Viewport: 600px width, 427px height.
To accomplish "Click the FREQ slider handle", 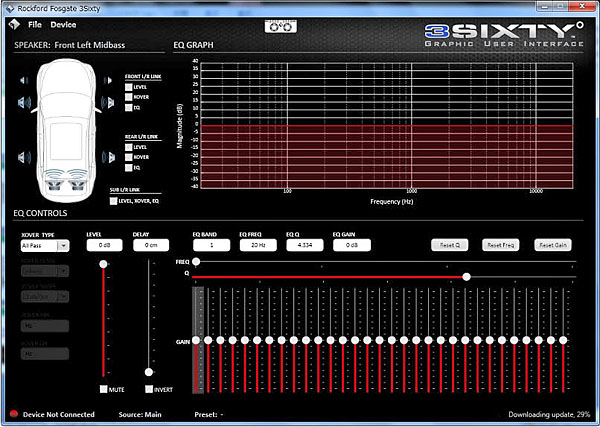I will [x=196, y=262].
